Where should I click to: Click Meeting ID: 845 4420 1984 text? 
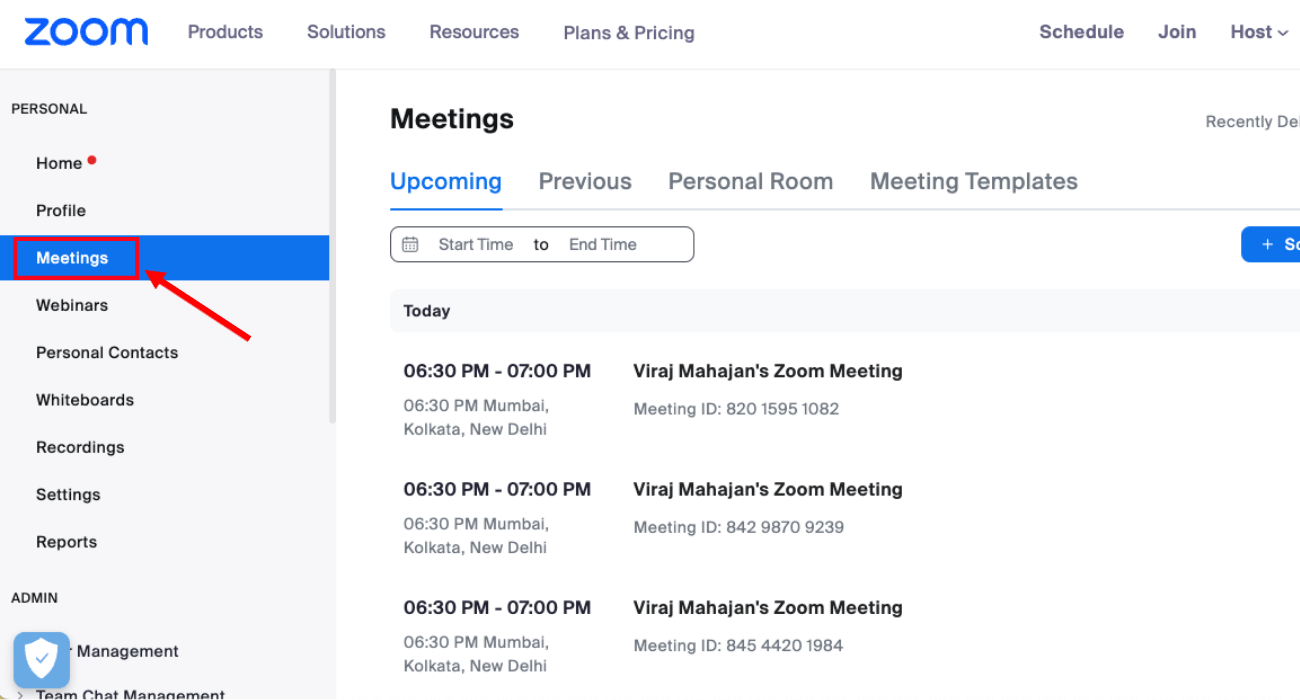[x=738, y=645]
